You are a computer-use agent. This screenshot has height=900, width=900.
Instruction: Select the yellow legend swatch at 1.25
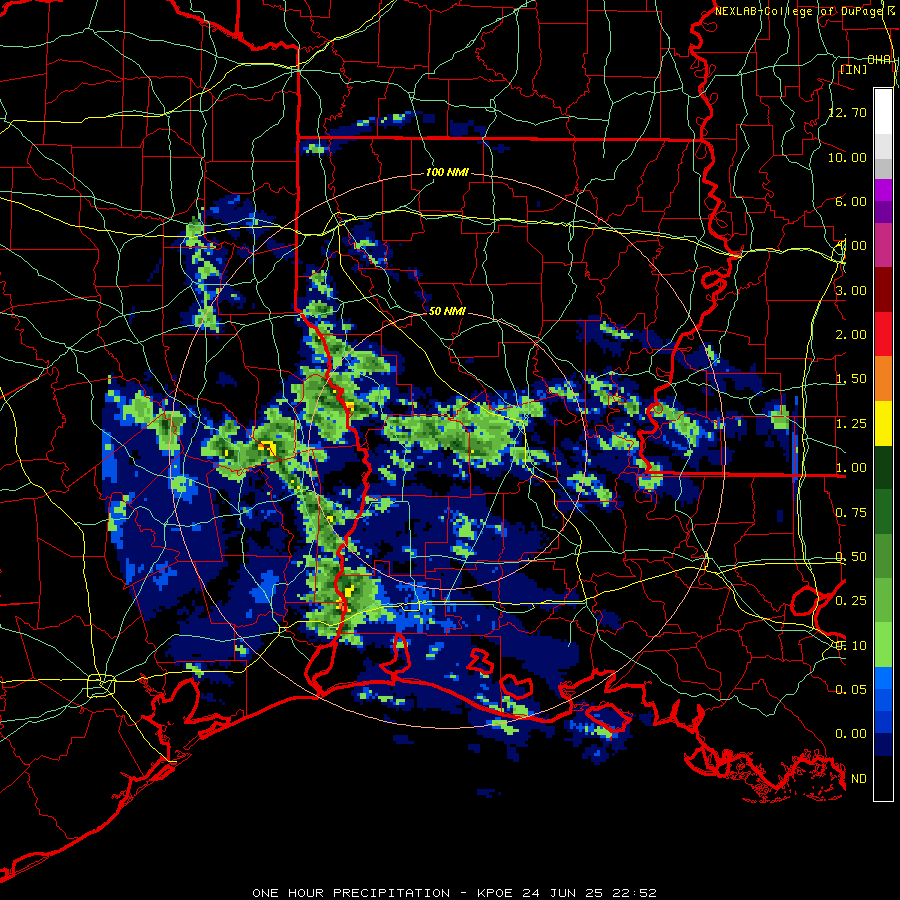point(883,423)
